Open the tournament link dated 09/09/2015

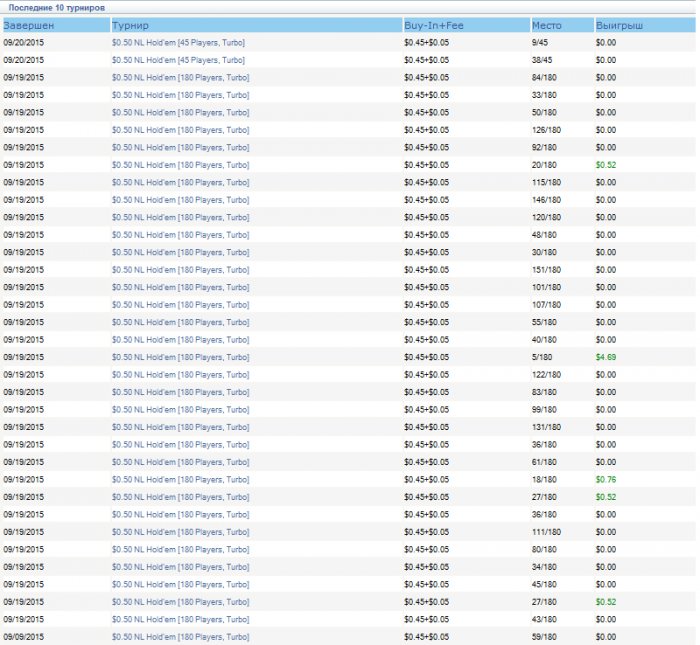[x=180, y=637]
